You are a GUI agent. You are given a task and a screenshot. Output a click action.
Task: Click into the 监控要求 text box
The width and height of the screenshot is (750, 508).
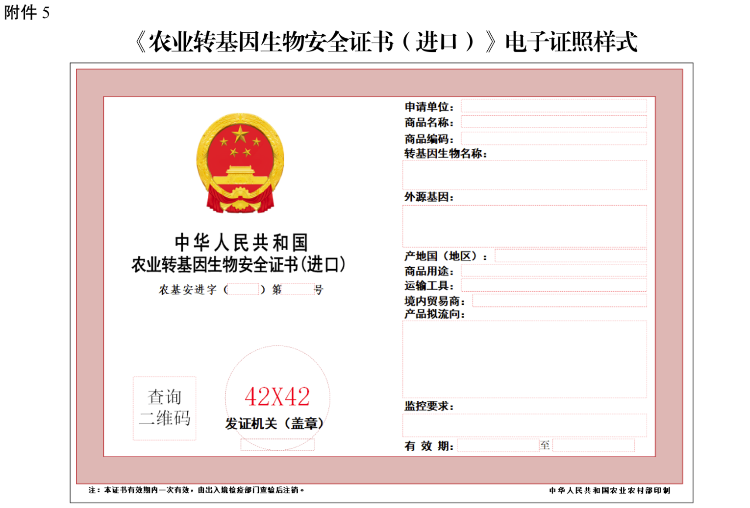(524, 424)
